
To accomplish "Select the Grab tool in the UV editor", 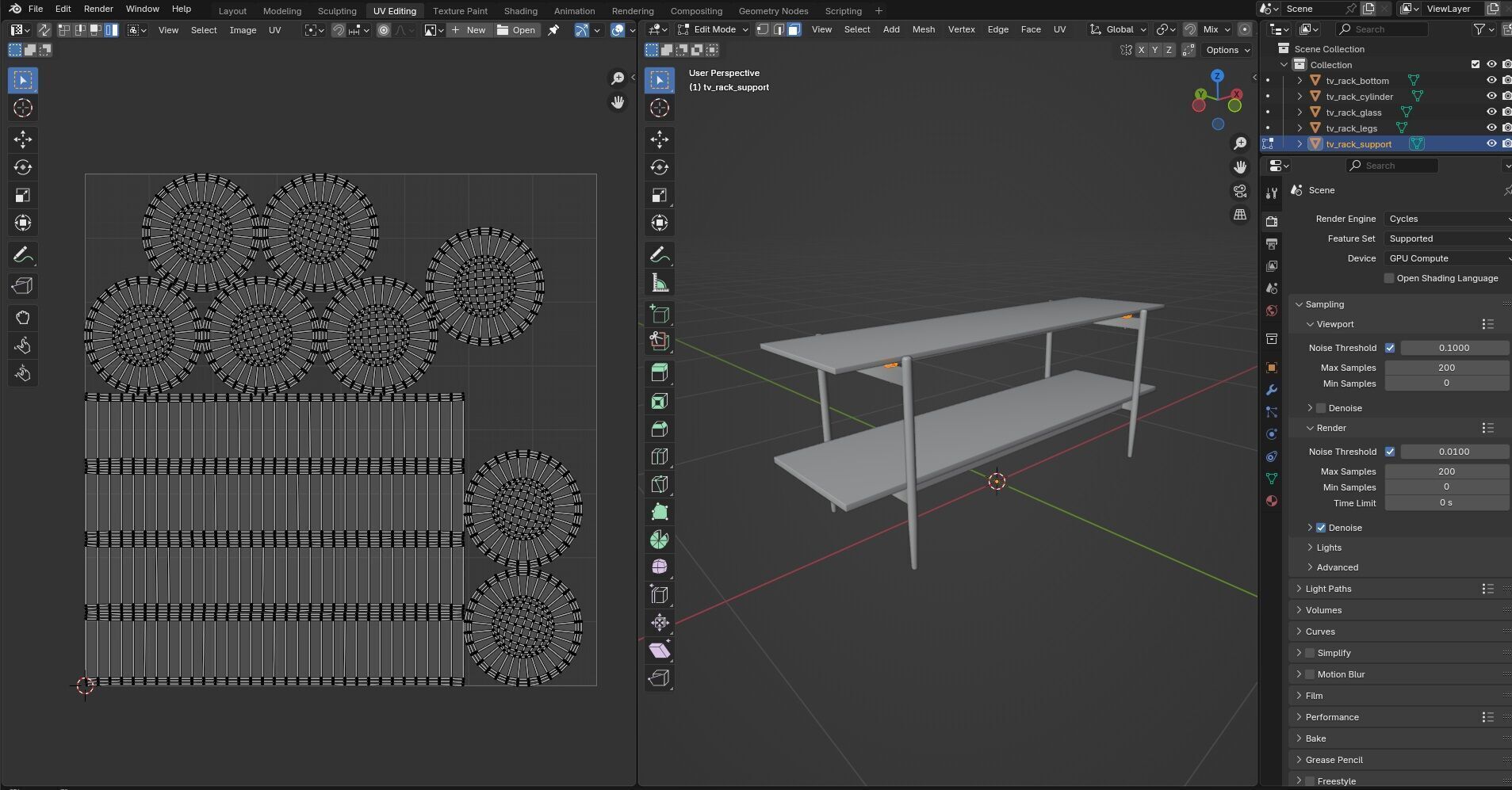I will (23, 318).
